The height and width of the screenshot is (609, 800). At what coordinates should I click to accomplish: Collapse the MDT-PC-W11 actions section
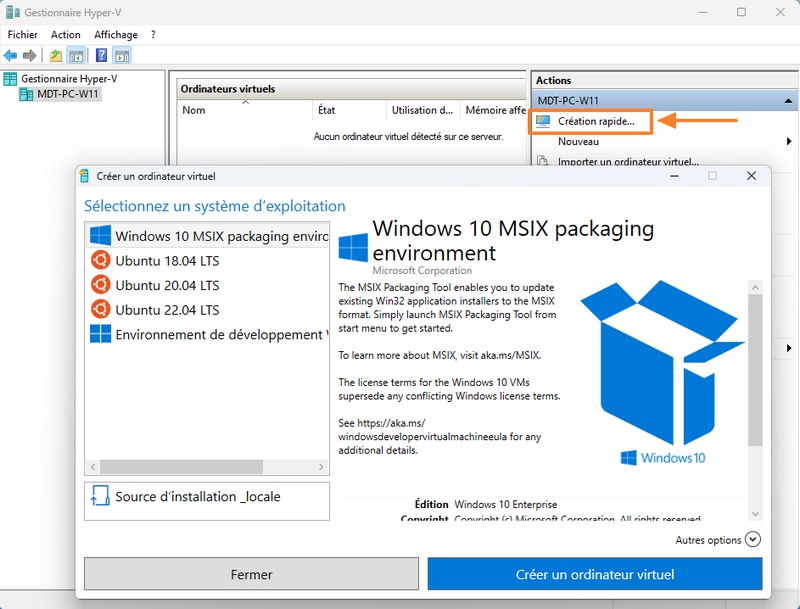788,101
